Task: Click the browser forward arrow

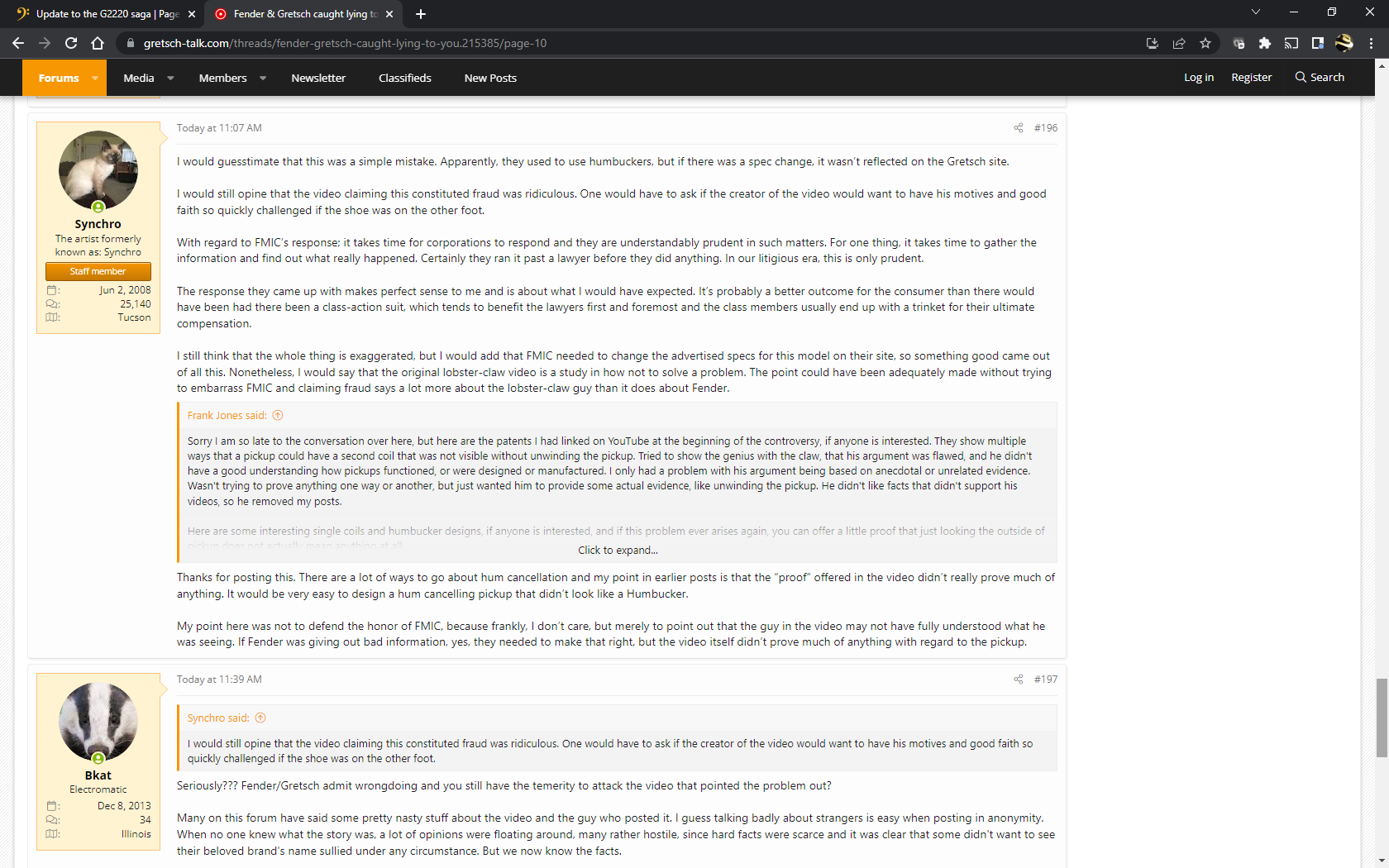Action: point(45,43)
